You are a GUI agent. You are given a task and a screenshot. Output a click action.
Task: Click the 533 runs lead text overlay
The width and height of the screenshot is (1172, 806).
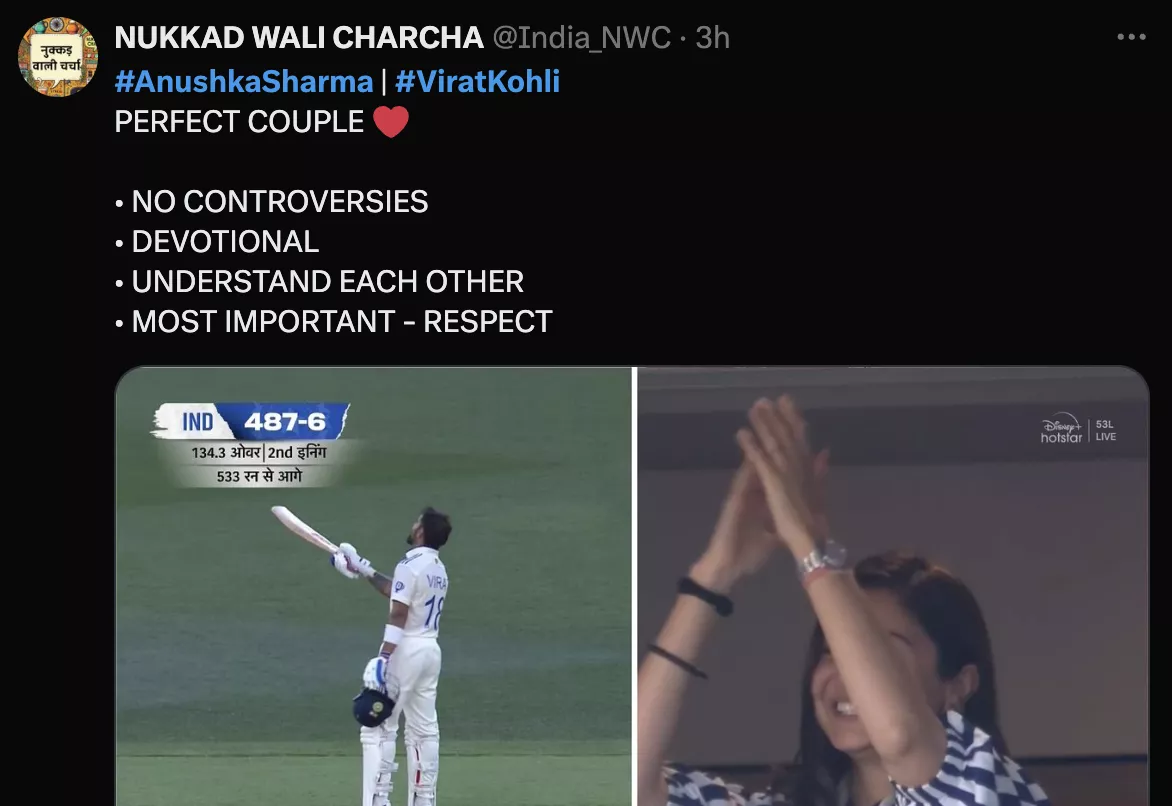[x=259, y=476]
